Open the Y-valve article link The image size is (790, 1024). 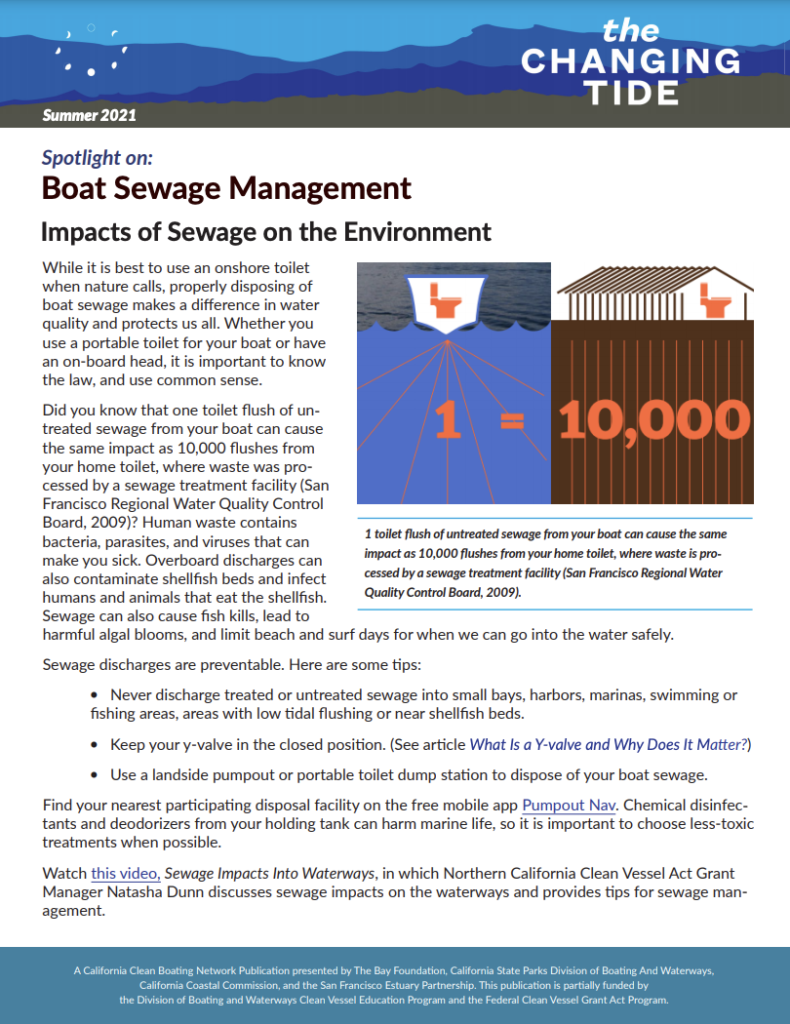[609, 744]
